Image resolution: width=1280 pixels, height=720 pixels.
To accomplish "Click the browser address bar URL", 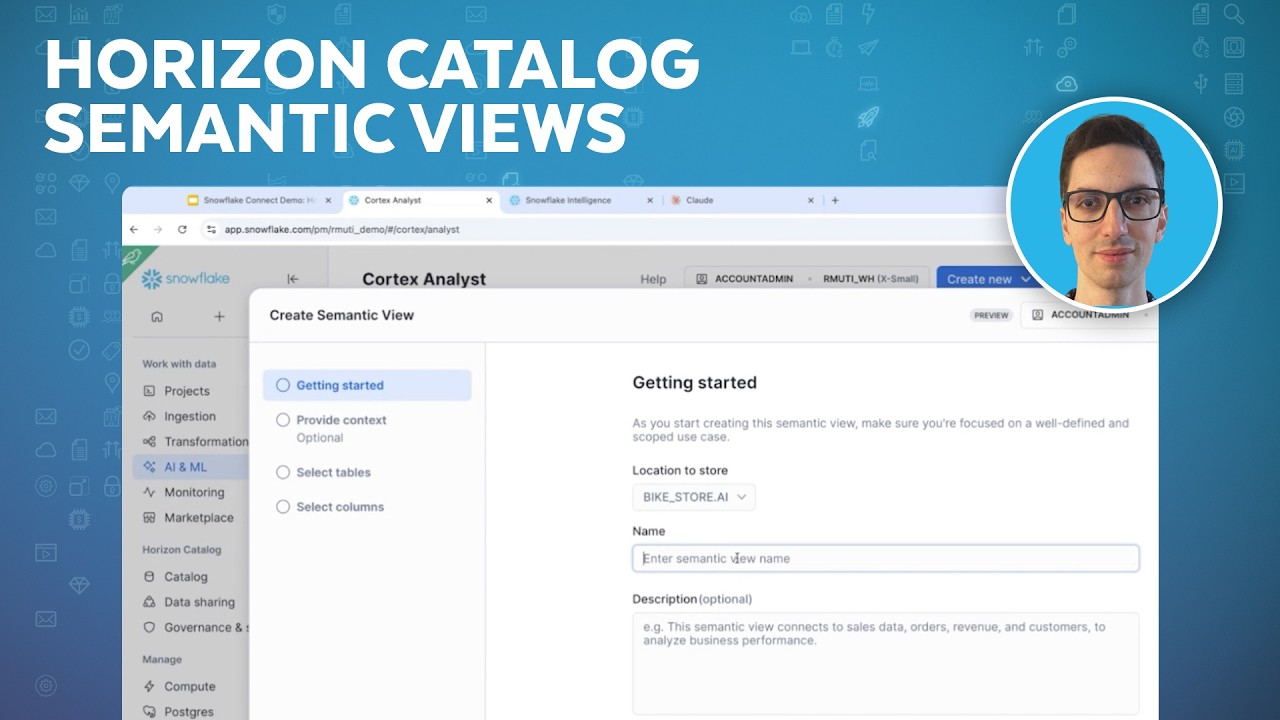I will [x=341, y=229].
